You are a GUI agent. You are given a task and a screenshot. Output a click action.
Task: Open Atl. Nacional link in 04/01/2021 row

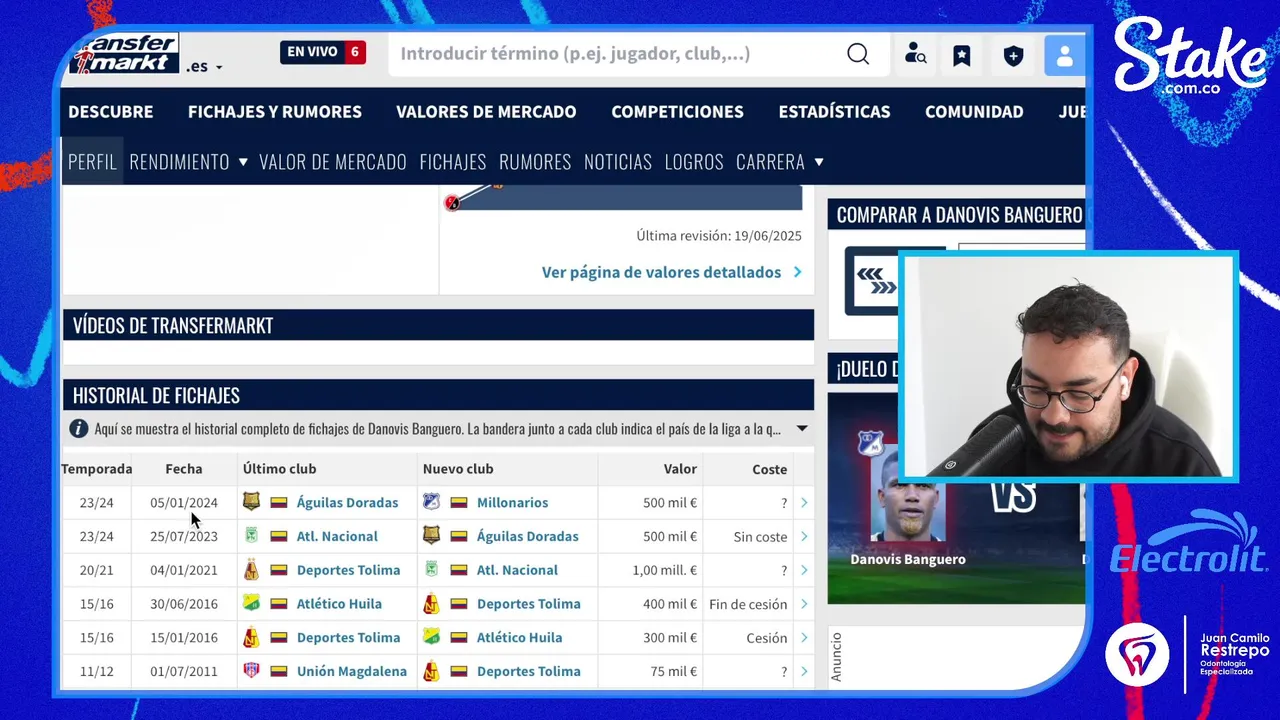pos(517,570)
